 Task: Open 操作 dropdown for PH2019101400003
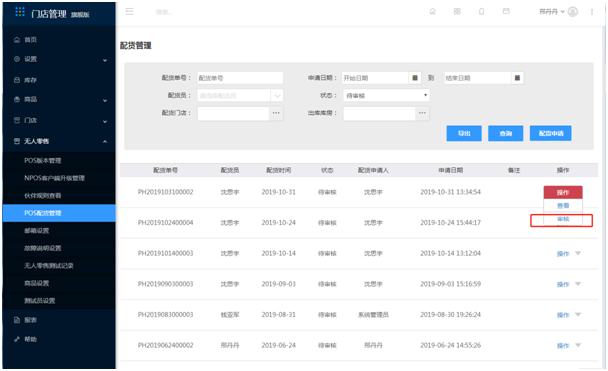(568, 254)
